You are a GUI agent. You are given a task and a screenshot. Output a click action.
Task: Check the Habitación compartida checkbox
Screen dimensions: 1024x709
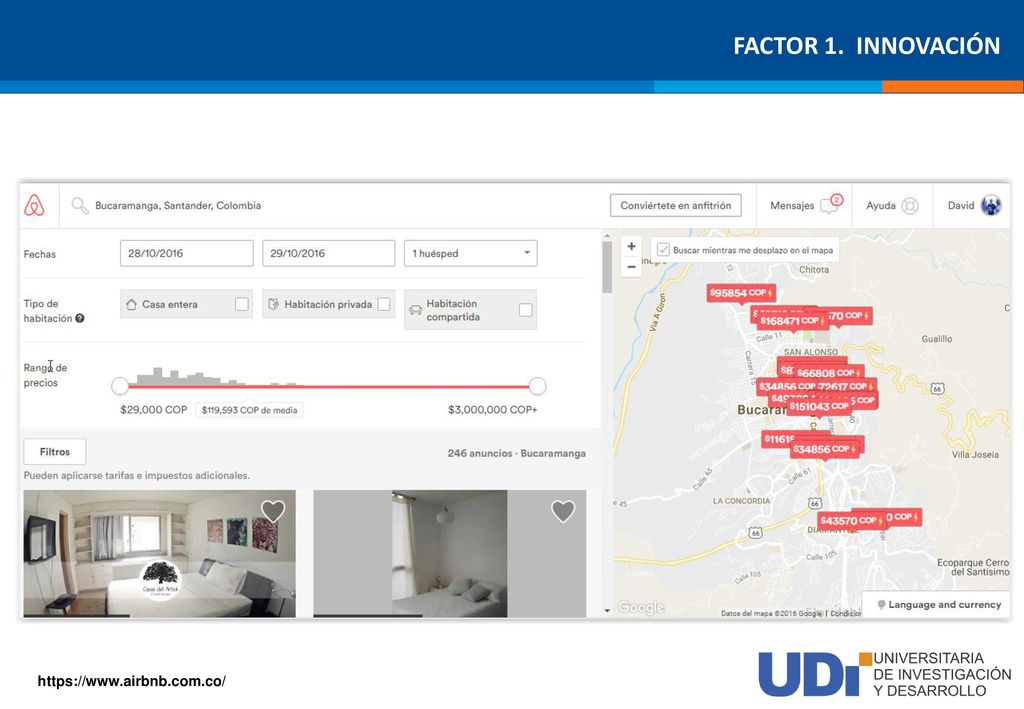(526, 310)
